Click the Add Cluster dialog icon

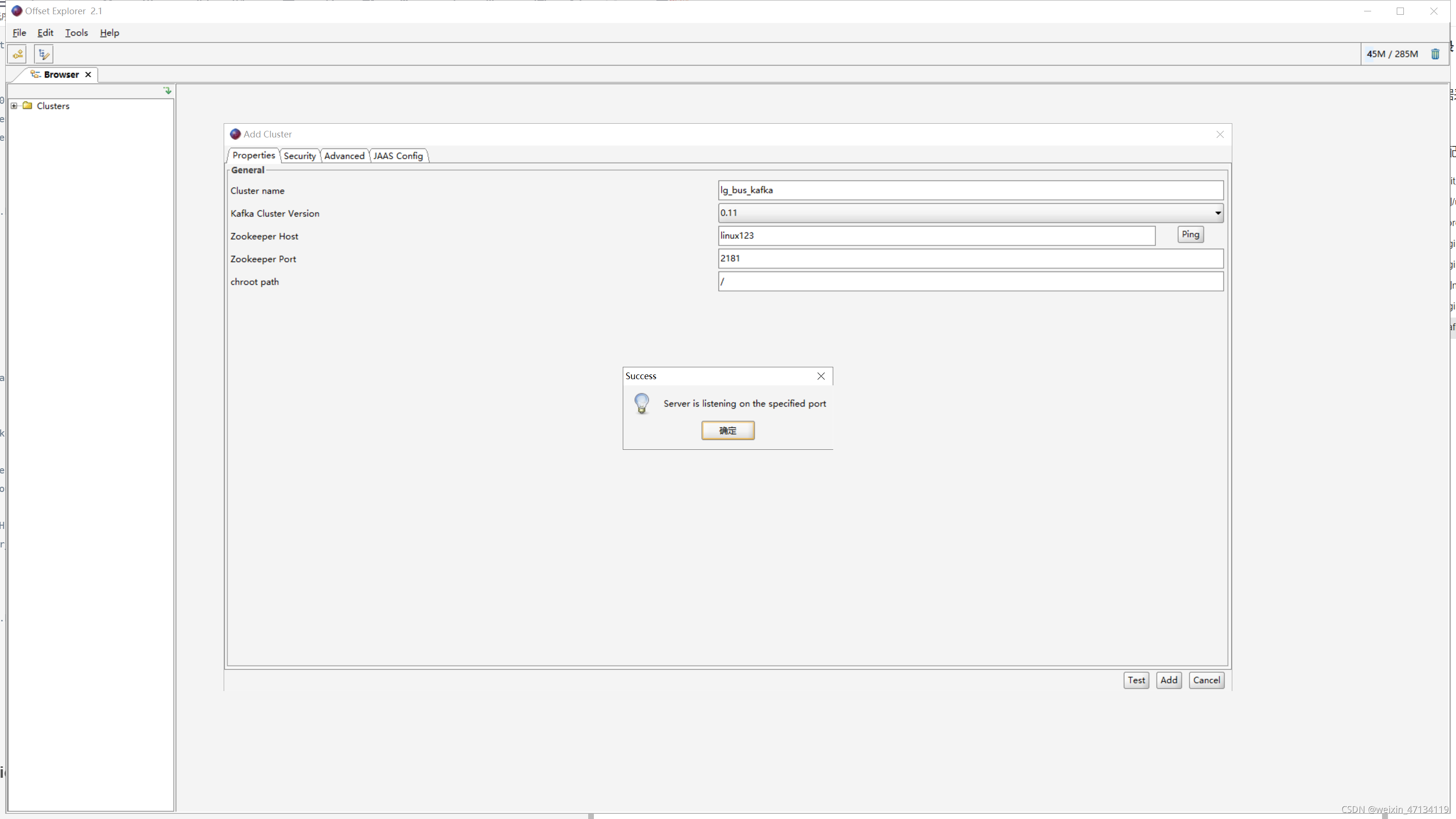point(234,134)
